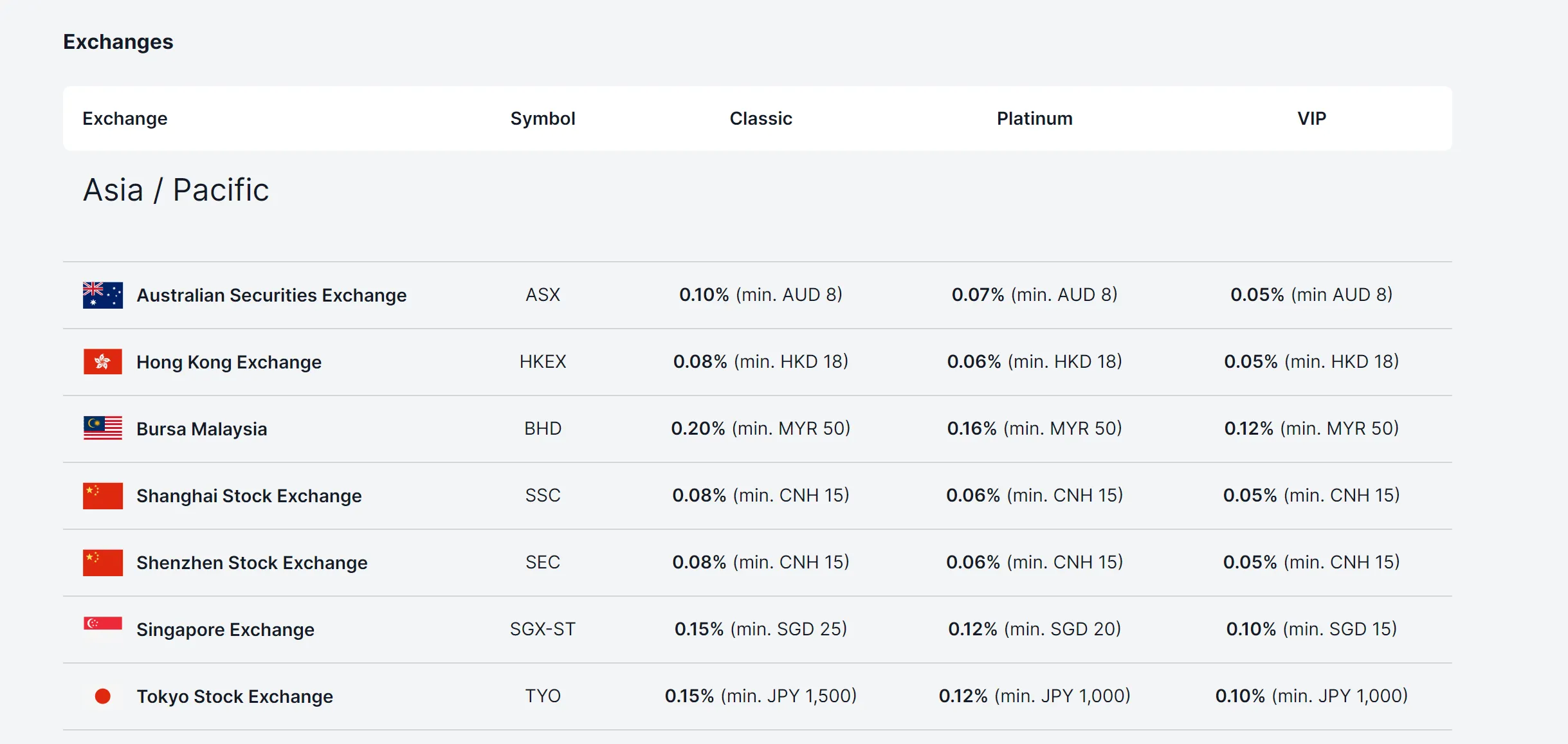1568x744 pixels.
Task: Select the Tokyo Stock Exchange row
Action: [x=233, y=696]
